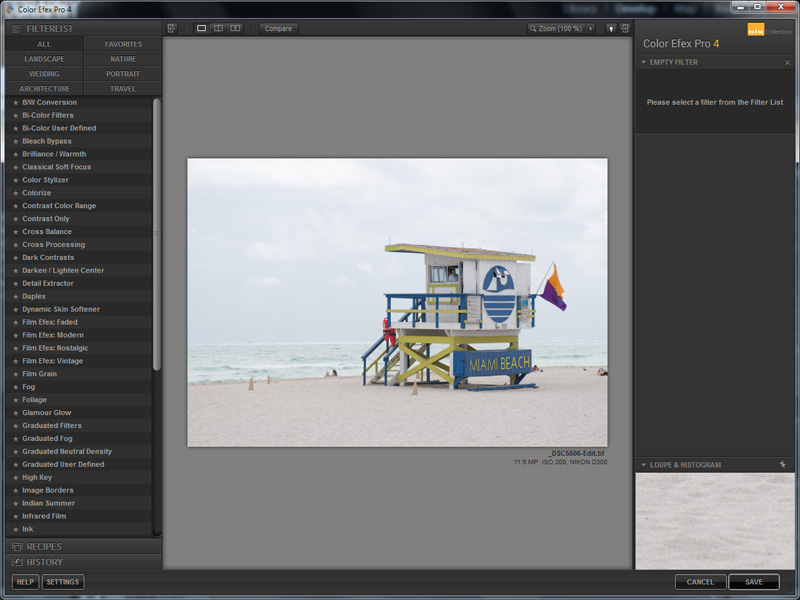Filter the list by Wedding
The height and width of the screenshot is (600, 800).
44,73
